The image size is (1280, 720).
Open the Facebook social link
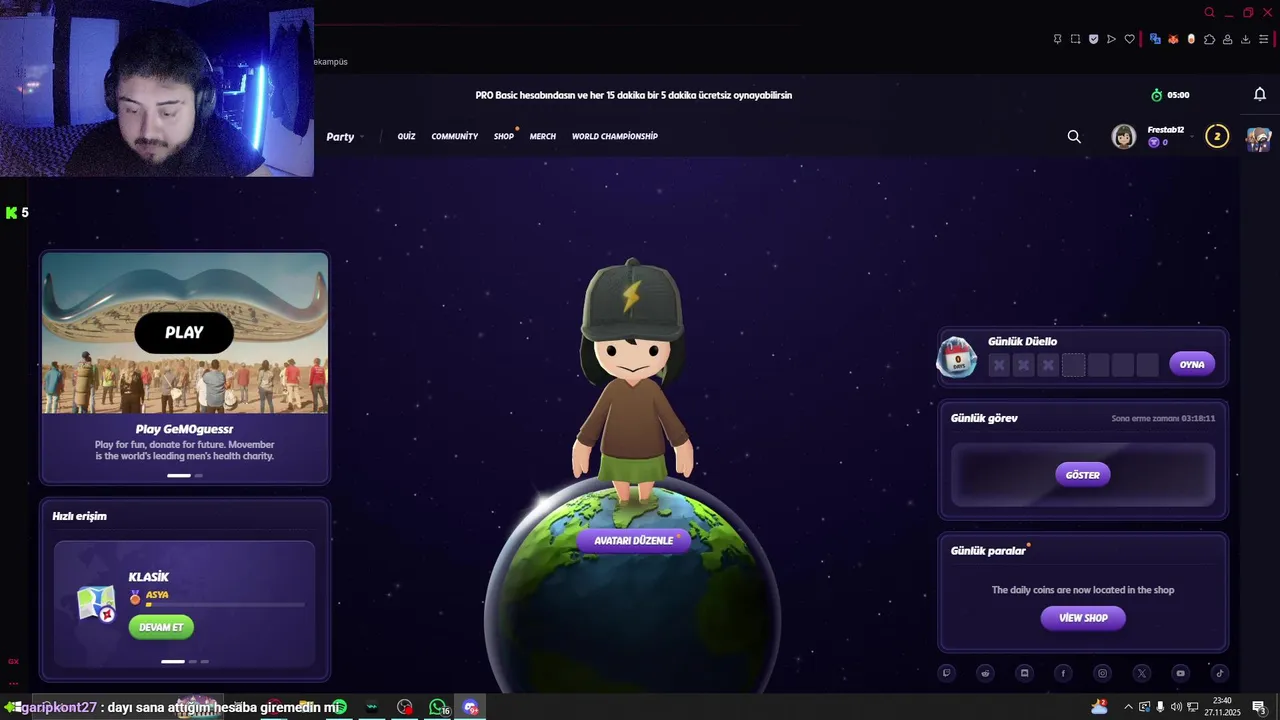click(1063, 673)
